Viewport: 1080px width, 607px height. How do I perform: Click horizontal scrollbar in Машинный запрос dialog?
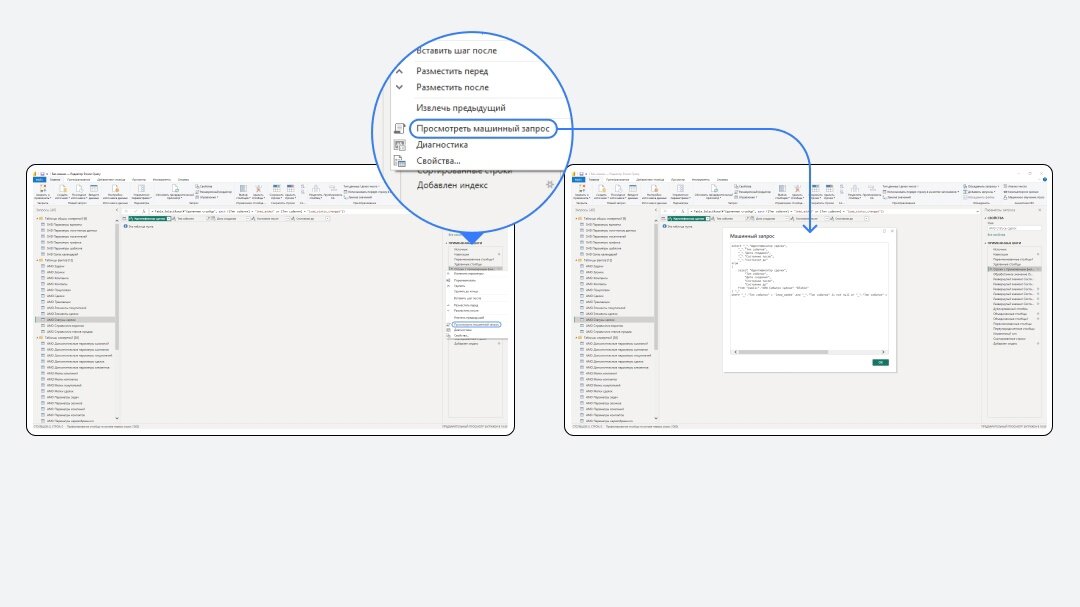[782, 352]
